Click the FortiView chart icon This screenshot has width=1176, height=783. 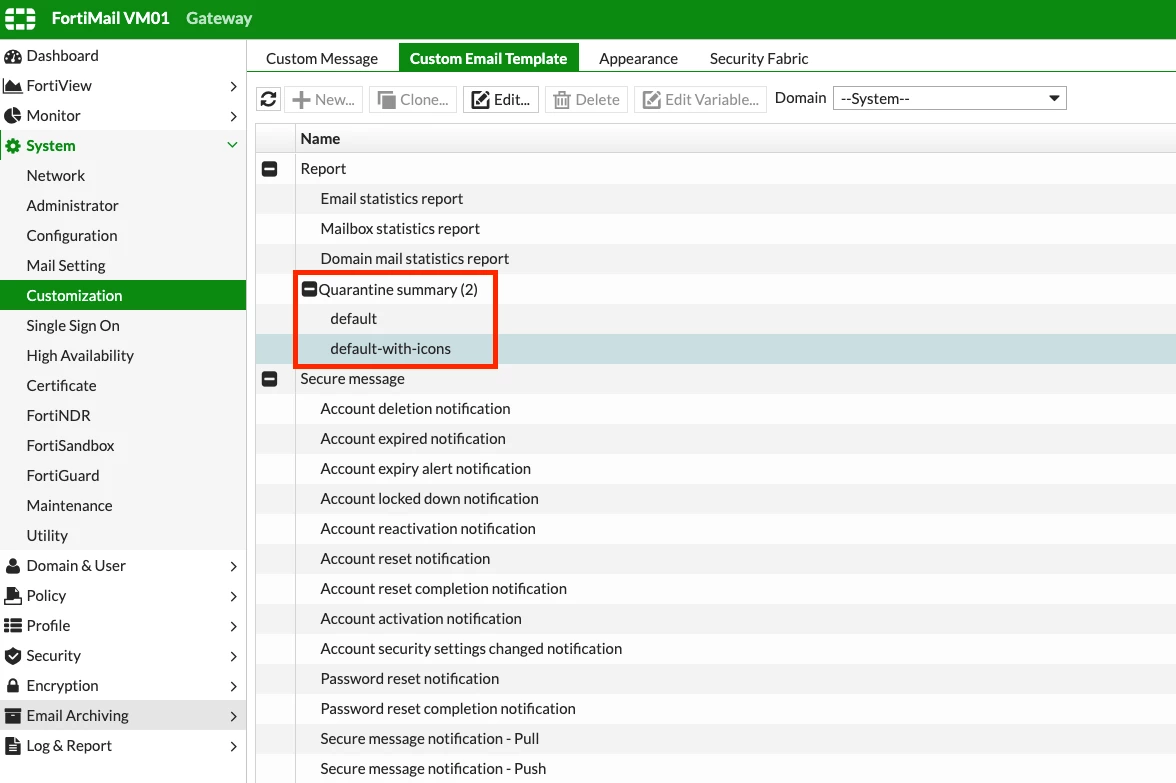click(x=13, y=86)
